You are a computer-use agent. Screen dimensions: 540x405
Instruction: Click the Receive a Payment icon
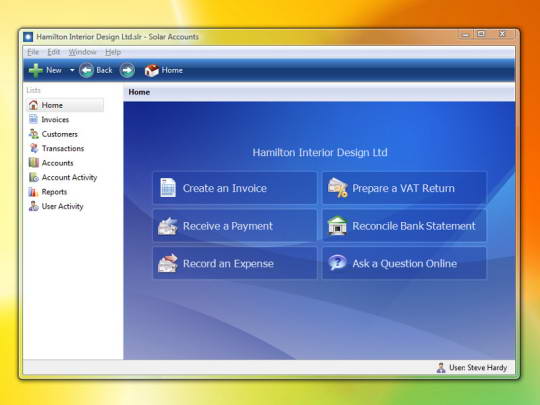click(168, 226)
